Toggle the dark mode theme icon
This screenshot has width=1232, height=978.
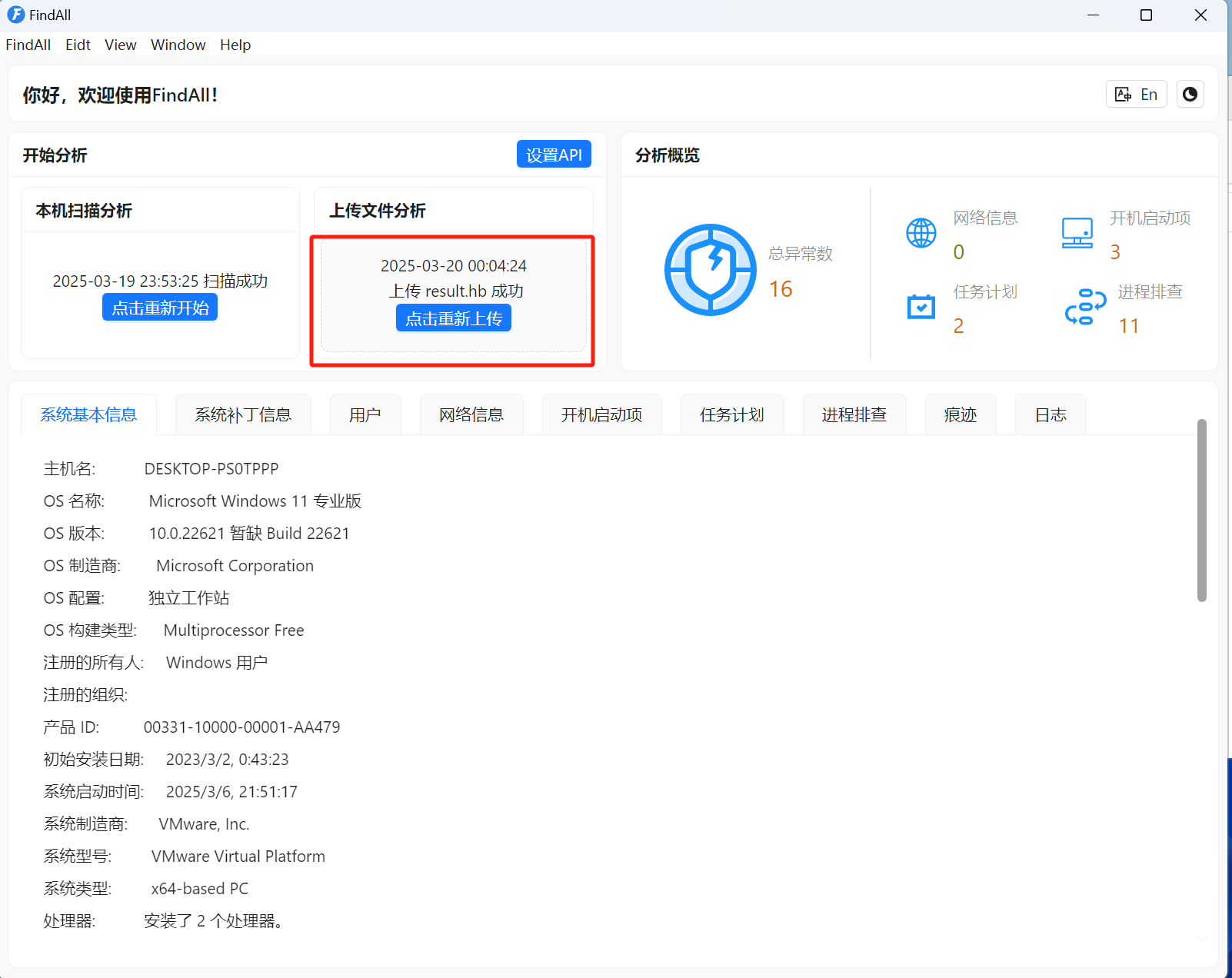coord(1190,95)
